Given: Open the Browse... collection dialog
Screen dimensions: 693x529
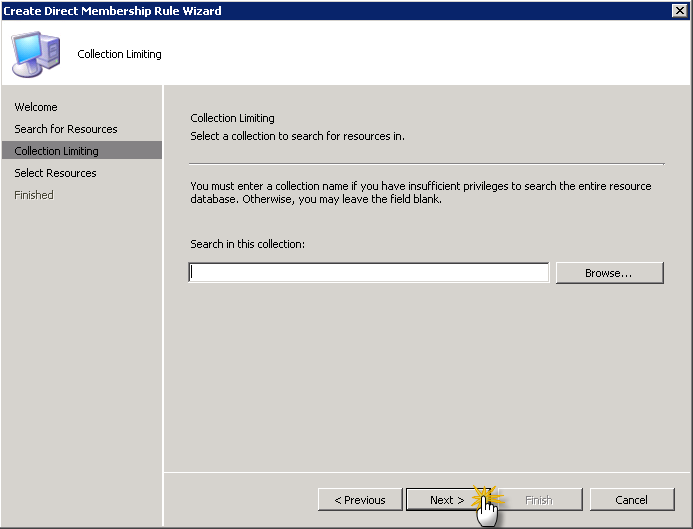Looking at the screenshot, I should (x=609, y=273).
